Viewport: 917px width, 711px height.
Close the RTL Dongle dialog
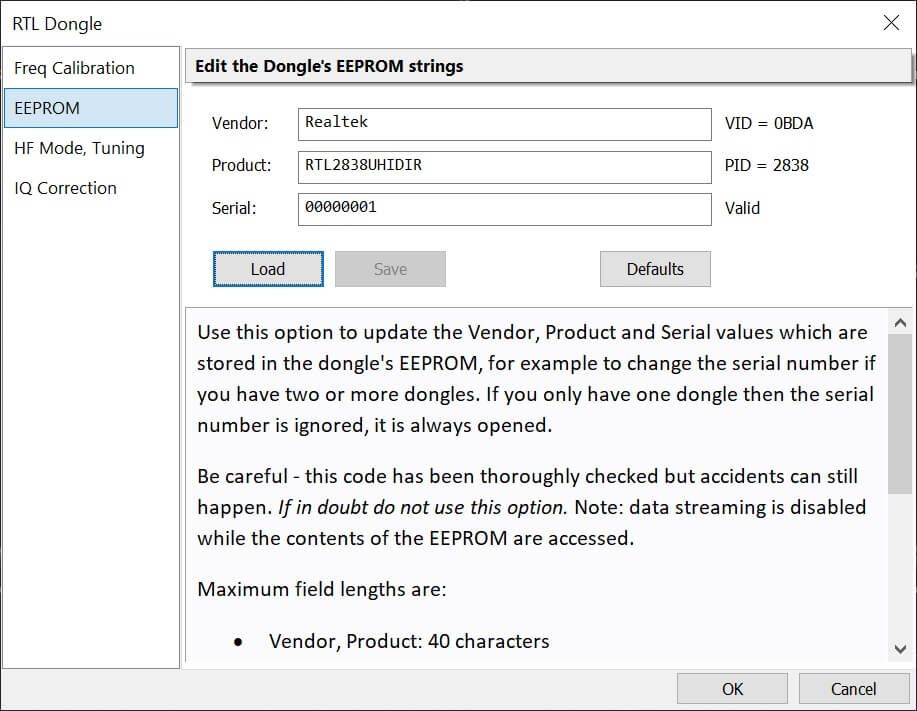tap(890, 23)
